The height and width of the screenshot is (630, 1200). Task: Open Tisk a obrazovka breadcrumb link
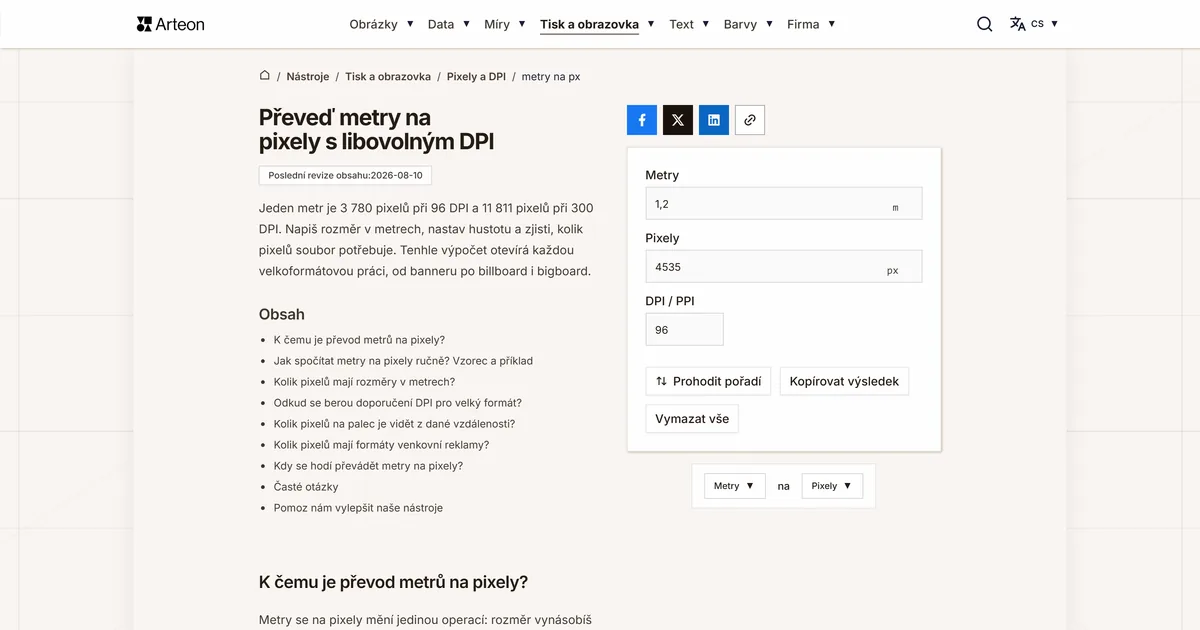coord(388,76)
